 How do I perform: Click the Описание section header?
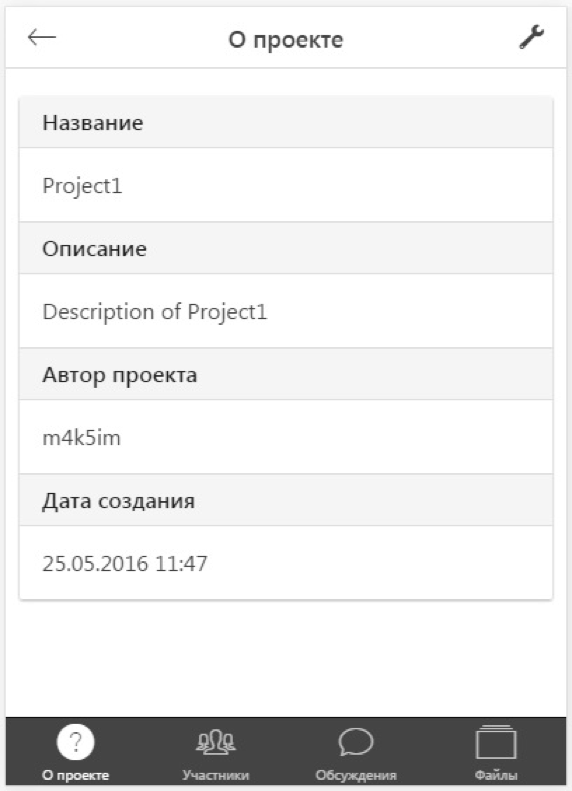pos(286,249)
